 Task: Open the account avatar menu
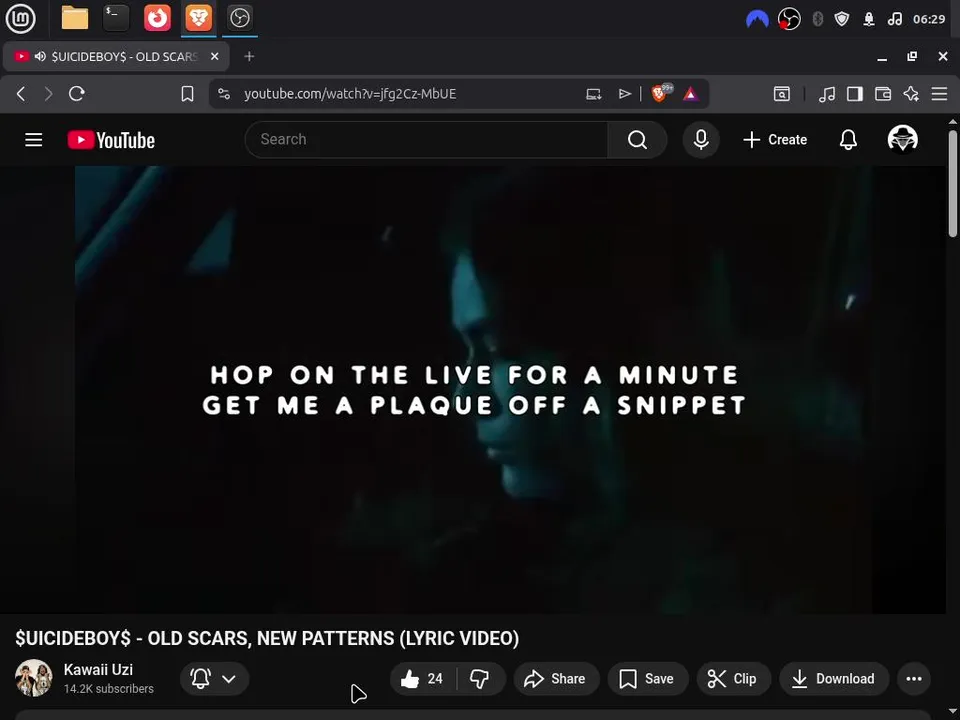(902, 140)
